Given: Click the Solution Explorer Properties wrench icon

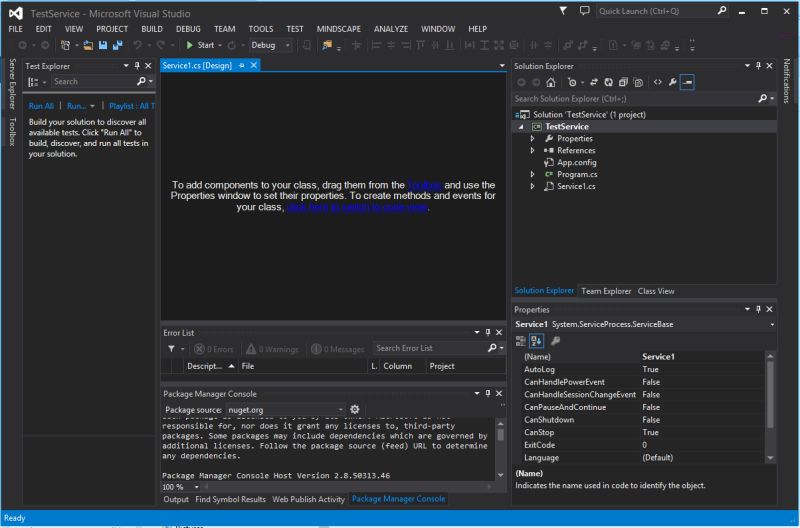Looking at the screenshot, I should [x=673, y=82].
